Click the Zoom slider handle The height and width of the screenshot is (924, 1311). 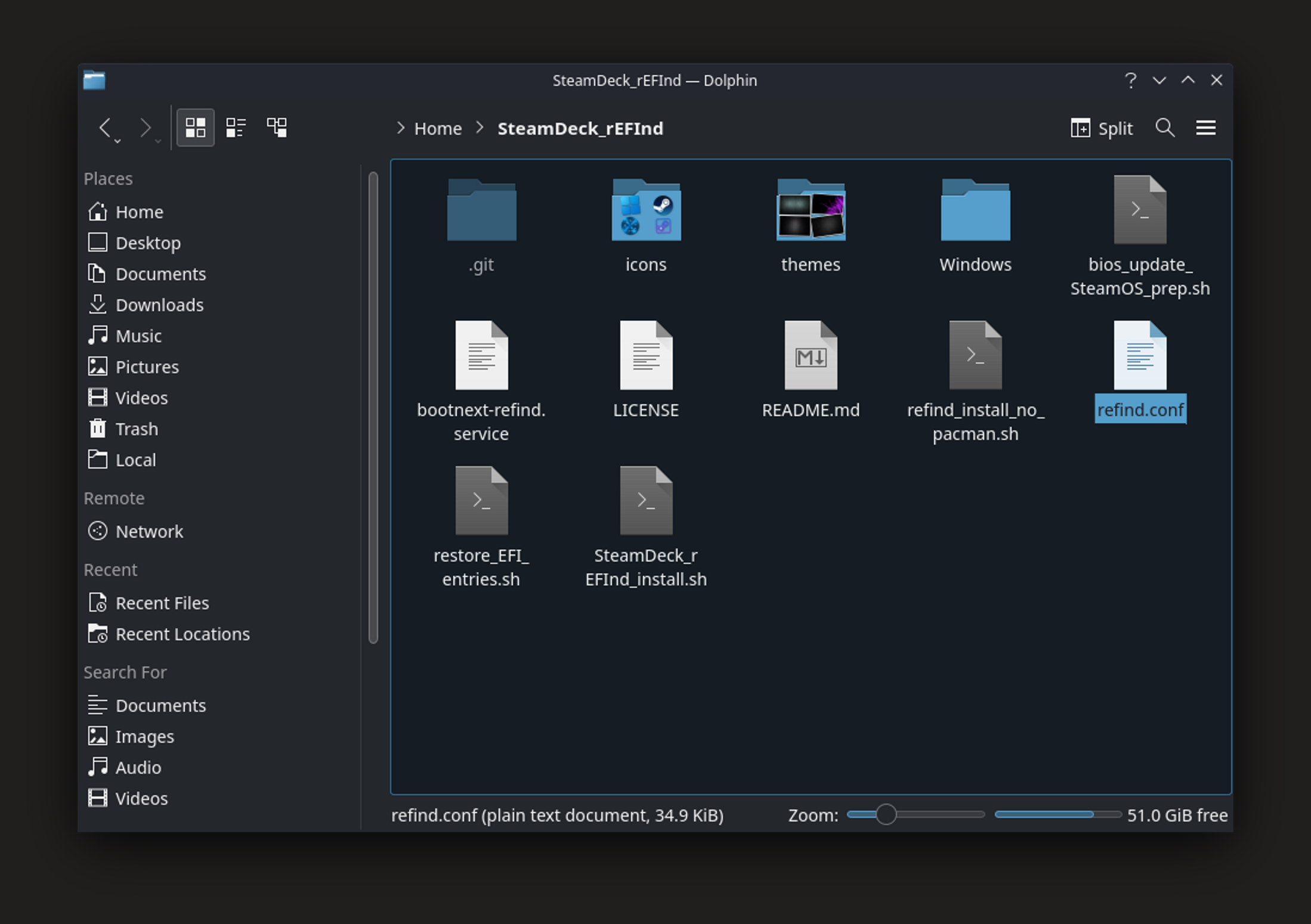(x=886, y=814)
